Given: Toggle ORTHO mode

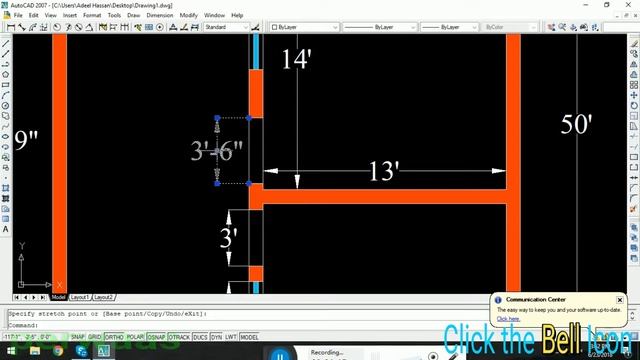Looking at the screenshot, I should (x=114, y=337).
